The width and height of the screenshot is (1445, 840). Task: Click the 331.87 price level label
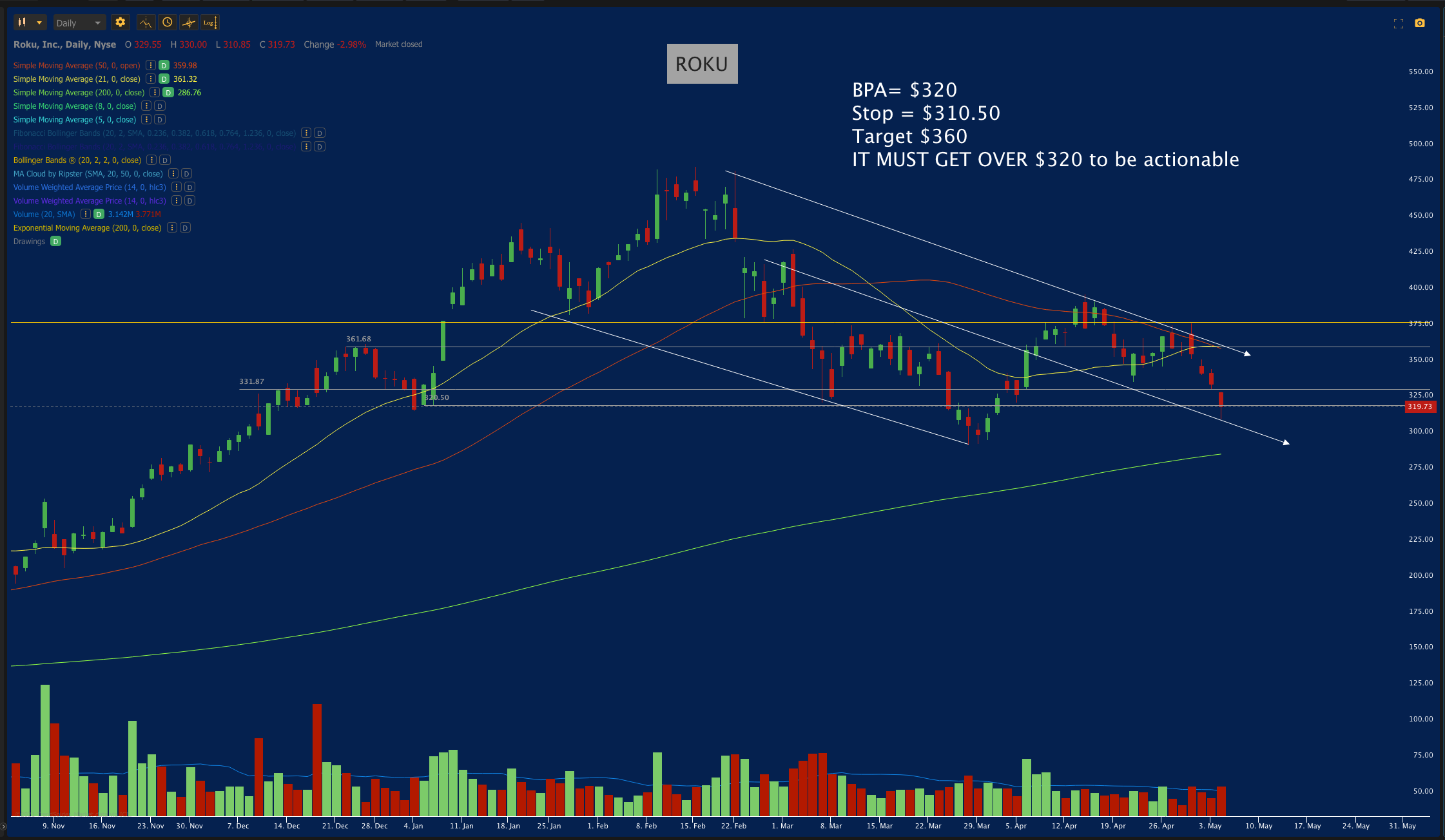(x=251, y=381)
